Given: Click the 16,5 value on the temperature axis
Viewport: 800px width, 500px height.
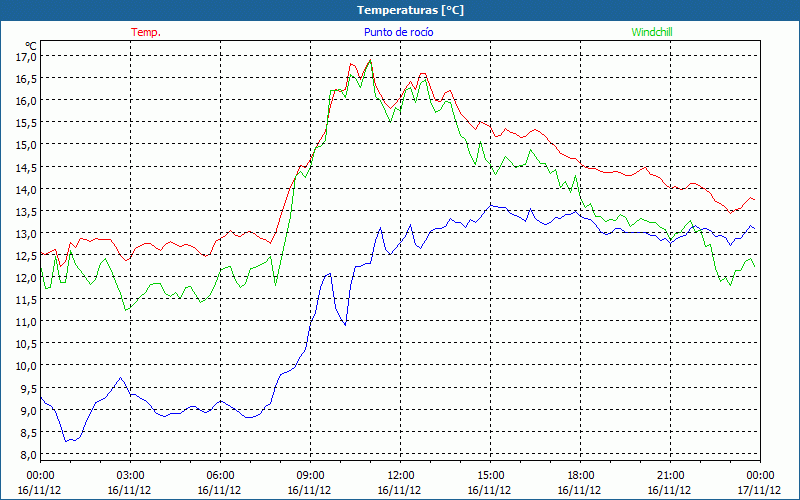Looking at the screenshot, I should tap(26, 79).
